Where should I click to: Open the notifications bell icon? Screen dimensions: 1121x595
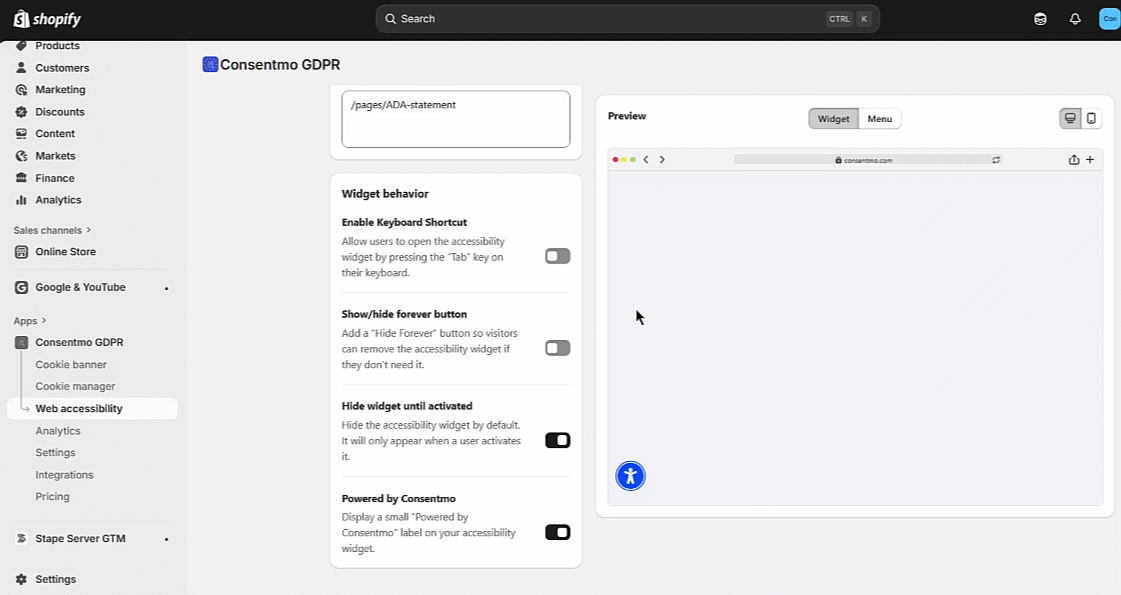pos(1075,19)
